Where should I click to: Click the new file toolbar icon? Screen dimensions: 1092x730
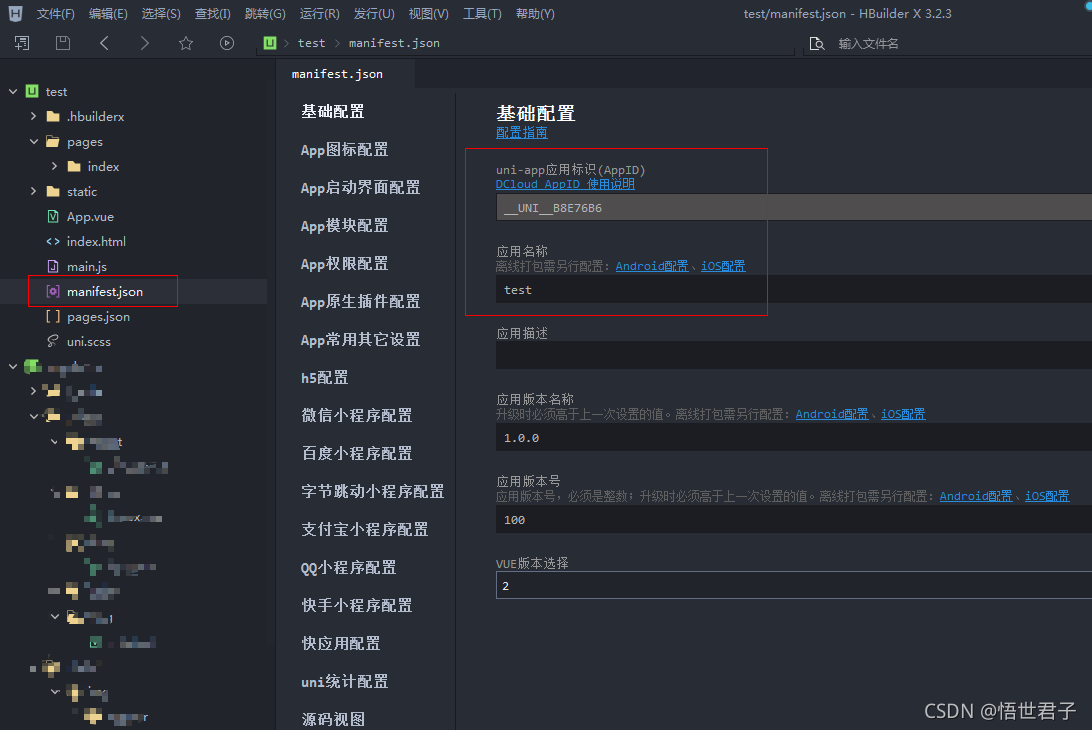click(22, 43)
